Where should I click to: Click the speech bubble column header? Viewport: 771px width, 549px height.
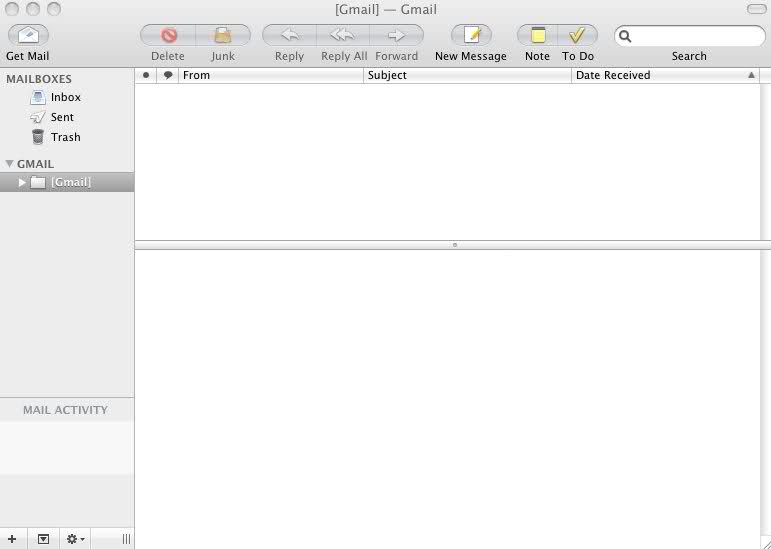(168, 75)
